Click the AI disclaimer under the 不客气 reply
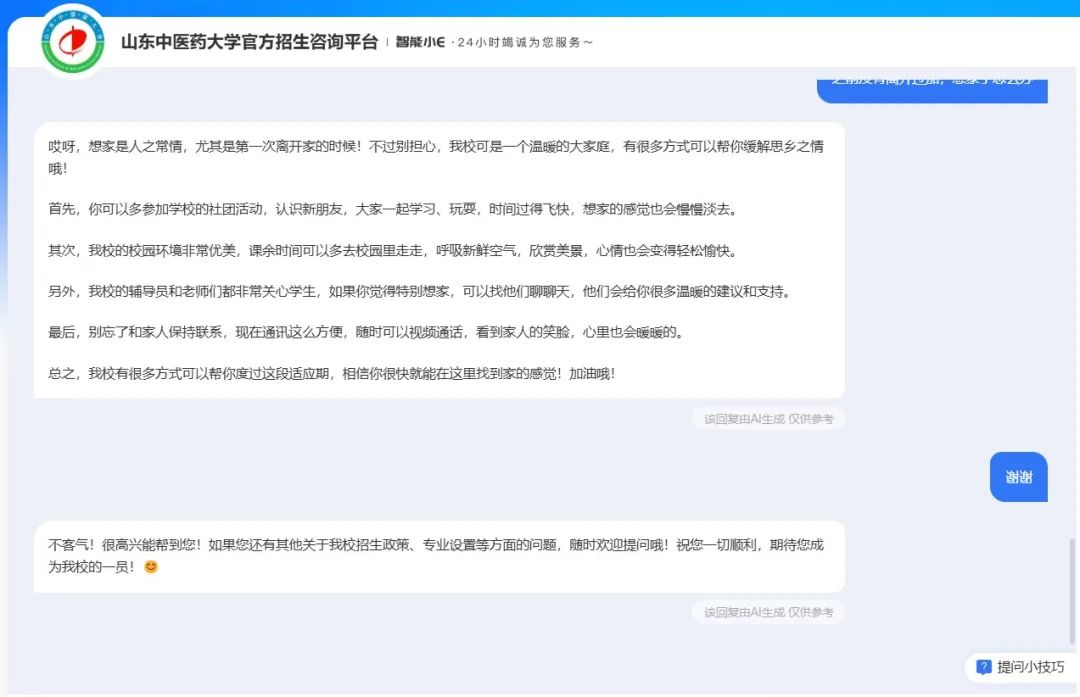Viewport: 1080px width, 697px height. pyautogui.click(x=768, y=612)
